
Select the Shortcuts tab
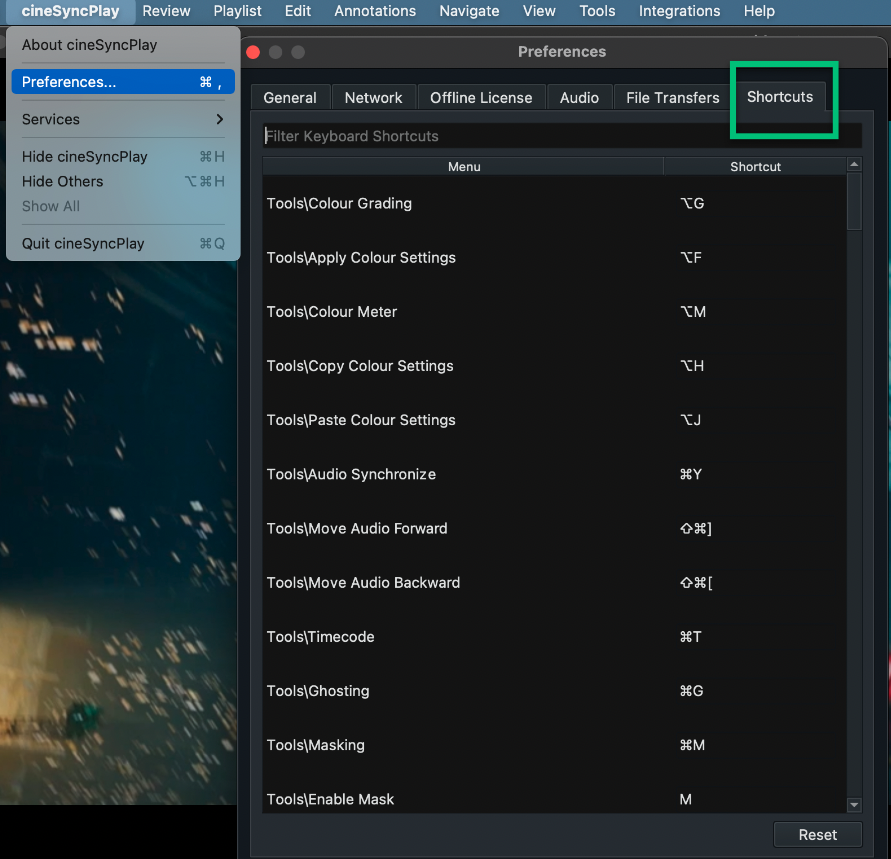780,97
